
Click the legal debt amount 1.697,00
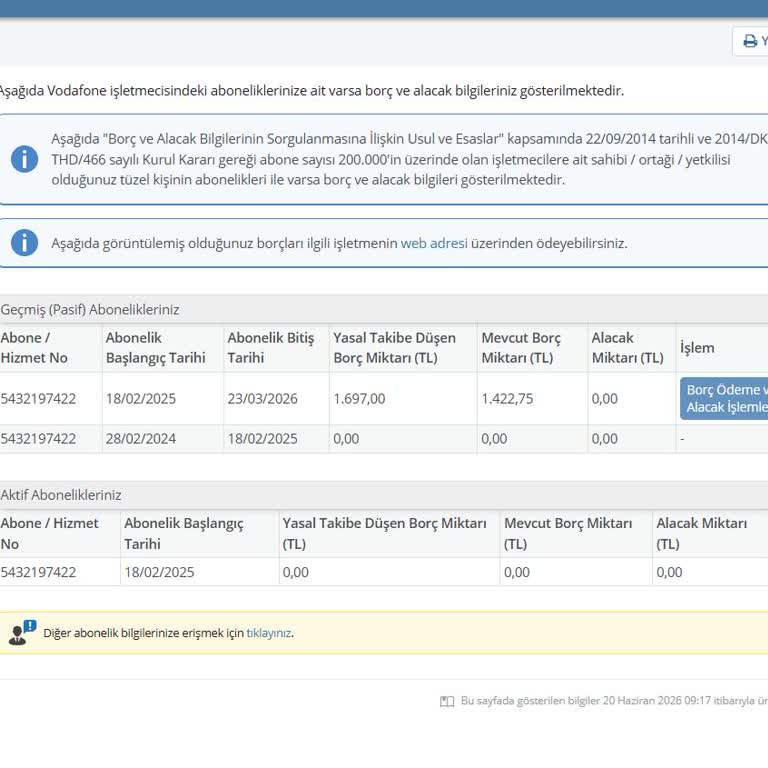(x=359, y=398)
